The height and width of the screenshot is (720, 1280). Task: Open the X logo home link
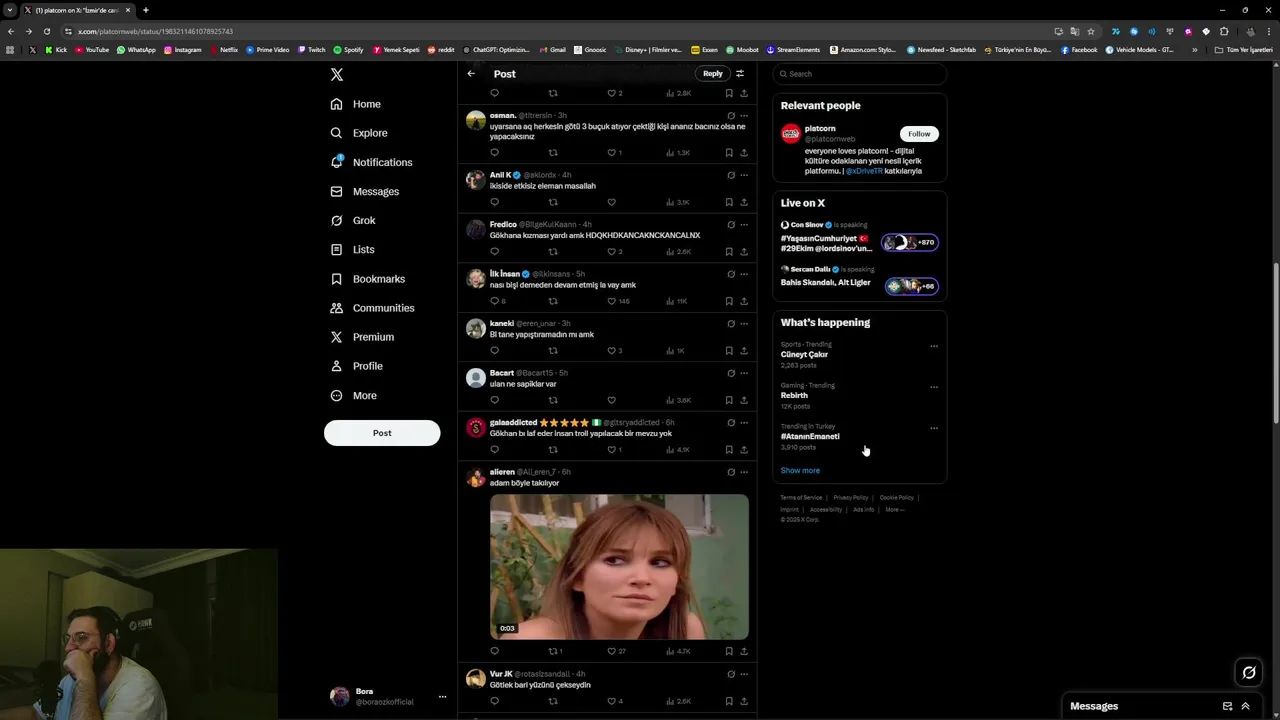pos(337,75)
